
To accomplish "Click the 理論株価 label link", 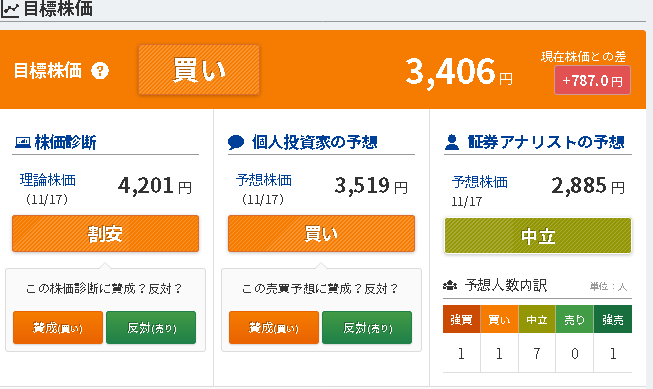I will point(48,180).
